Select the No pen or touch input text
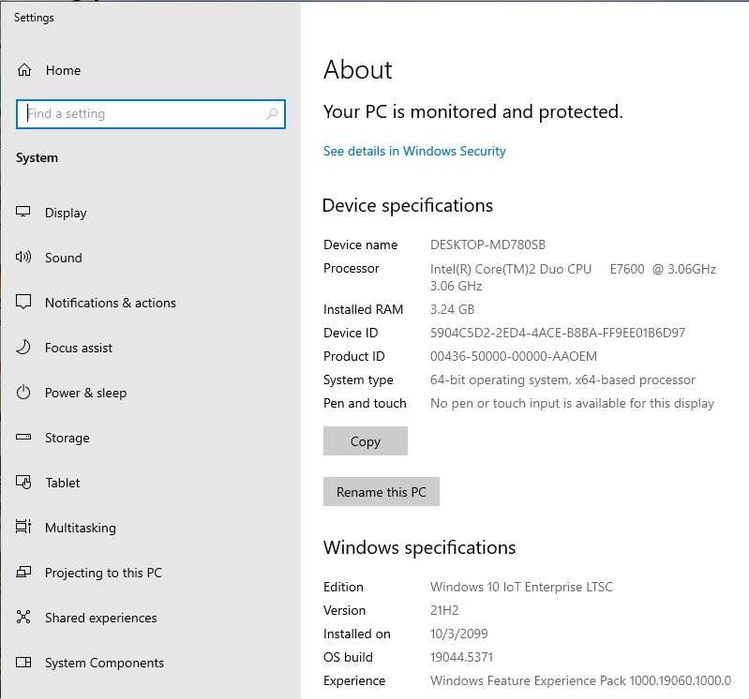This screenshot has width=749, height=699. [x=572, y=403]
